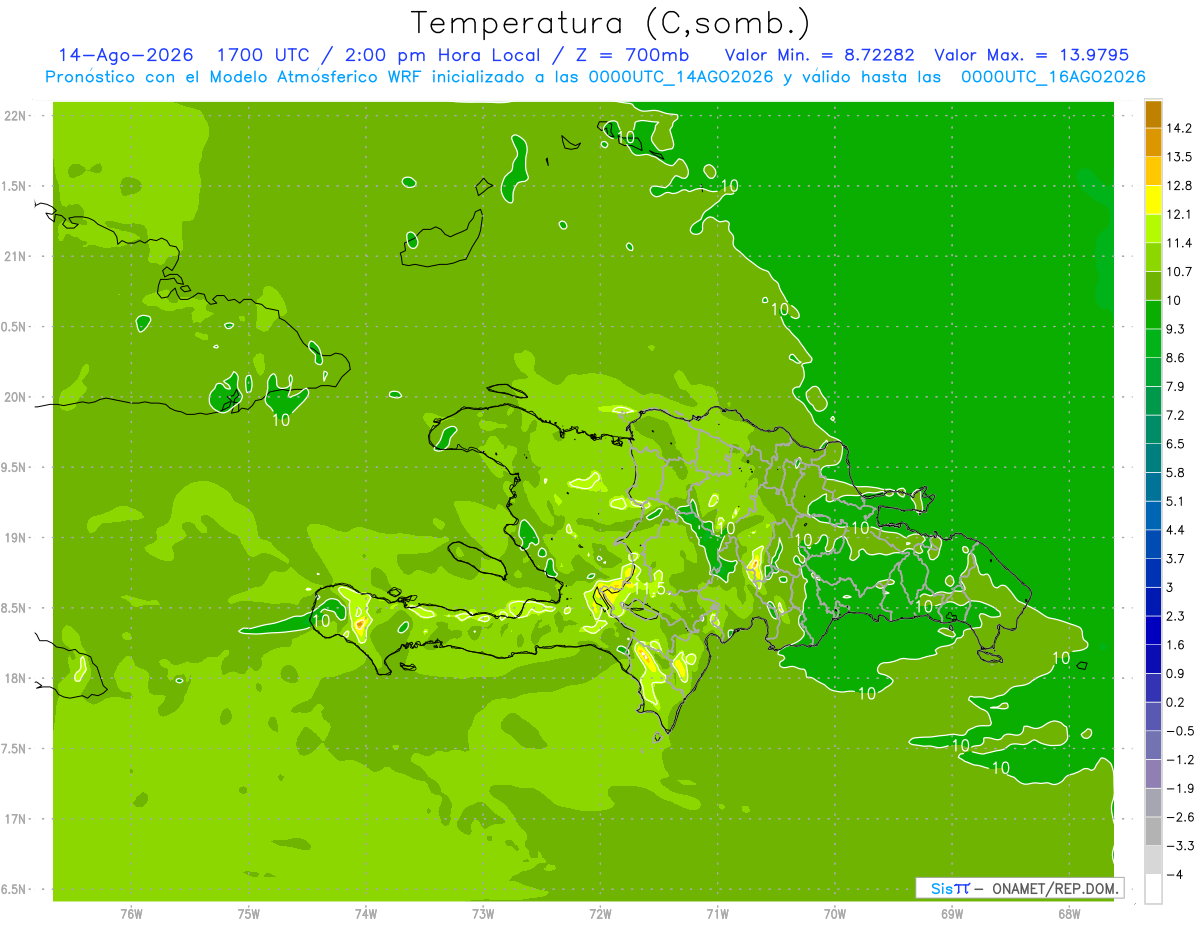Click '-2.6' on the color scale
The width and height of the screenshot is (1200, 927).
1179,817
